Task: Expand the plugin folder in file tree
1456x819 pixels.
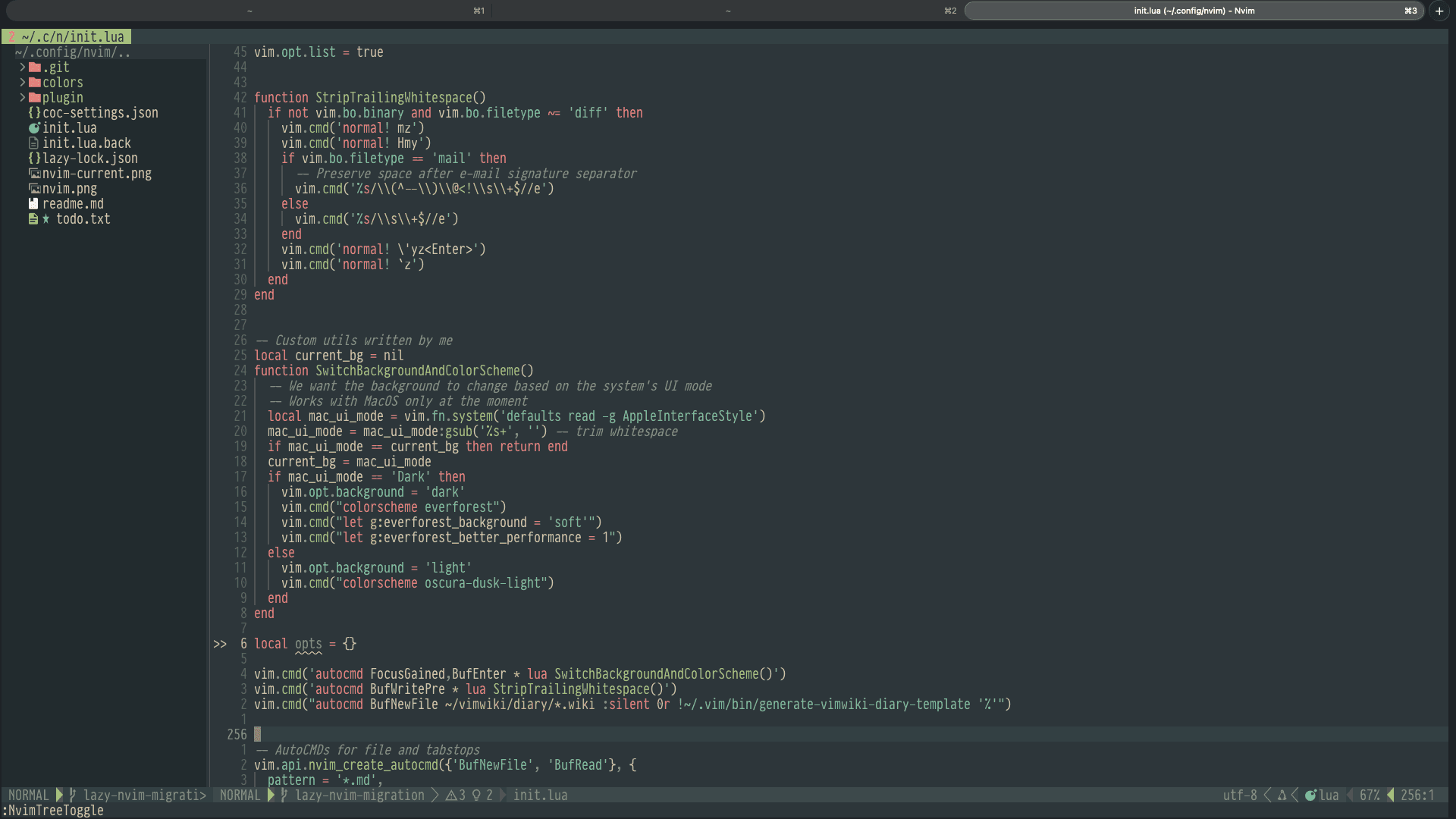Action: (x=23, y=98)
